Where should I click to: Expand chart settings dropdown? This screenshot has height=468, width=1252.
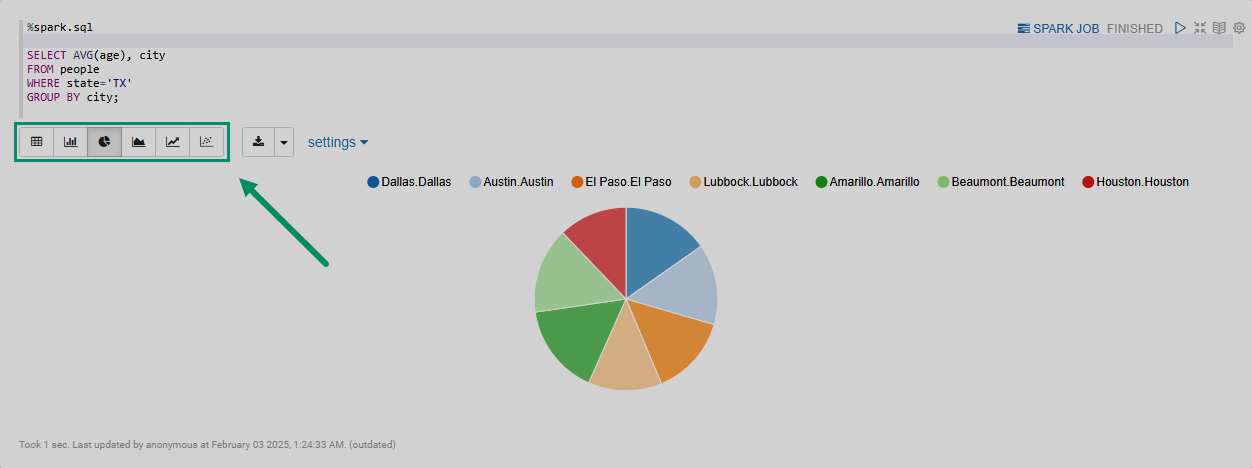[x=338, y=142]
